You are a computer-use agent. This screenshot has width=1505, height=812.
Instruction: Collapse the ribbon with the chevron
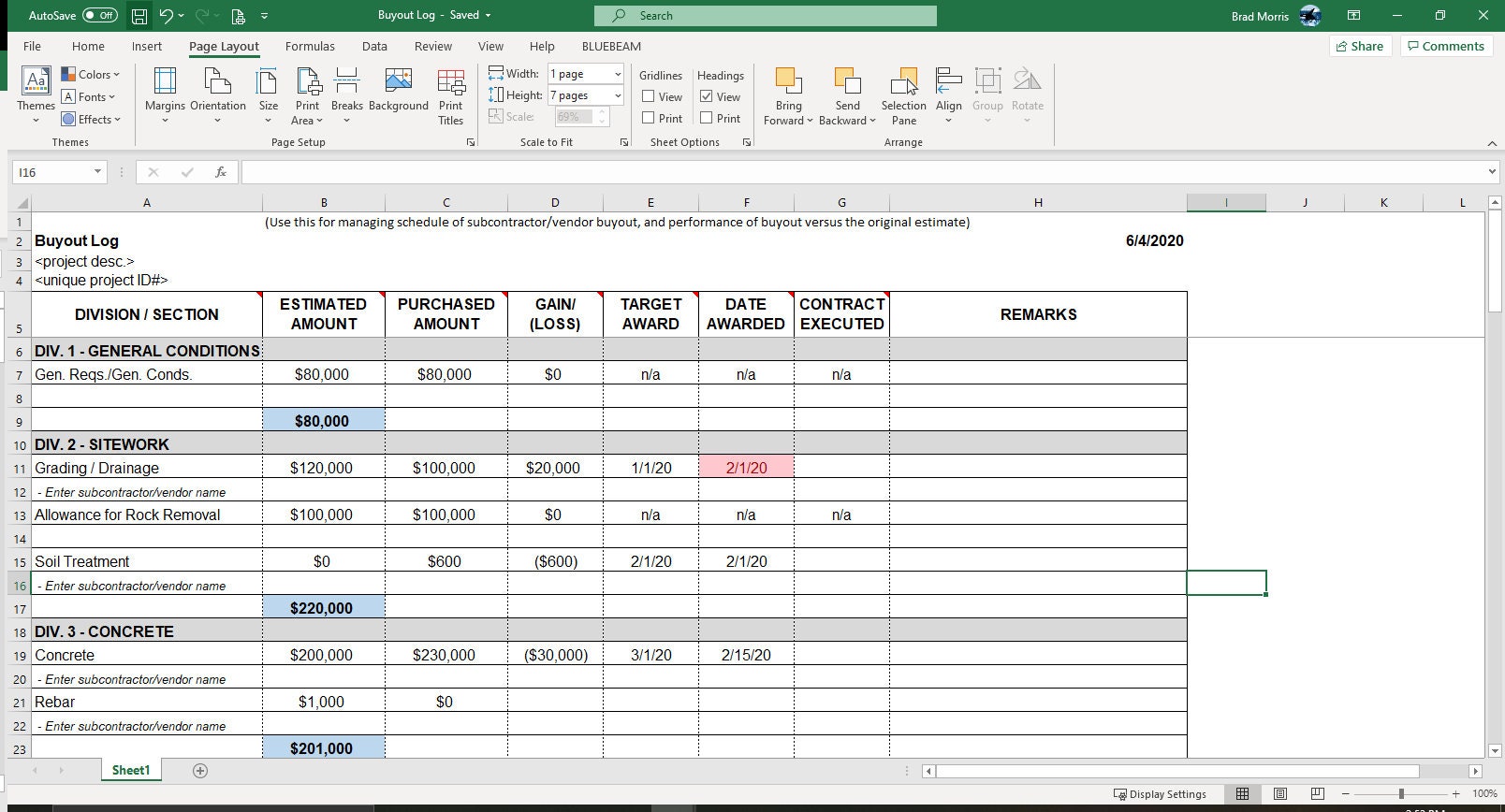pos(1492,143)
